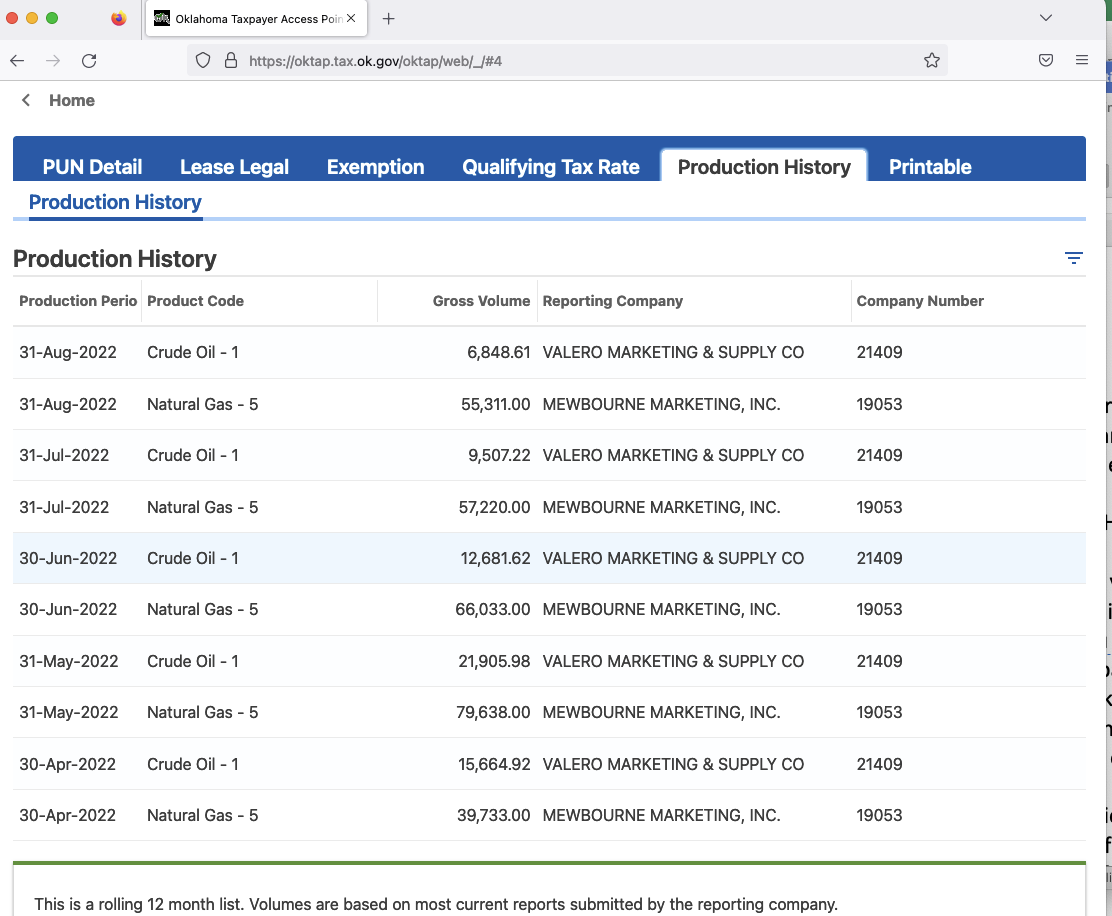Click 30-Apr-2022 in the Crude Oil row
1112x916 pixels.
(x=67, y=764)
